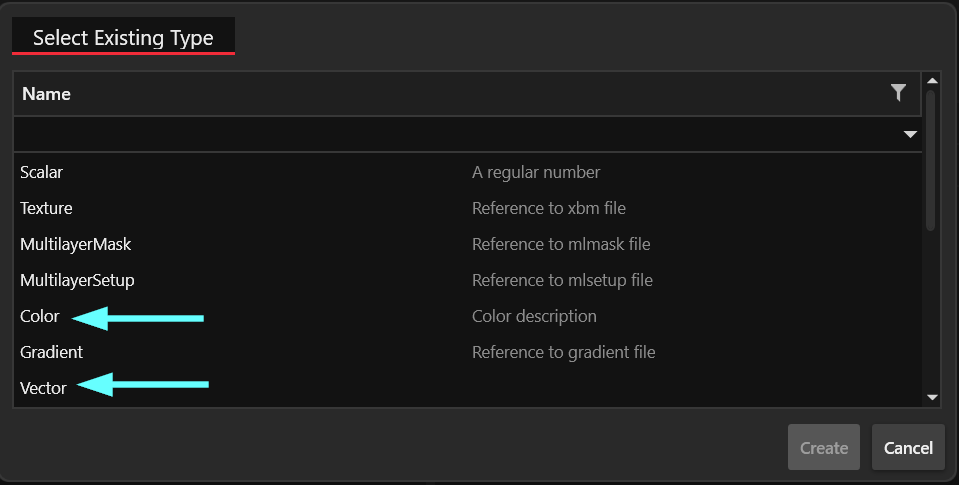Click the 'A regular number' description
This screenshot has height=485, width=959.
click(x=536, y=172)
